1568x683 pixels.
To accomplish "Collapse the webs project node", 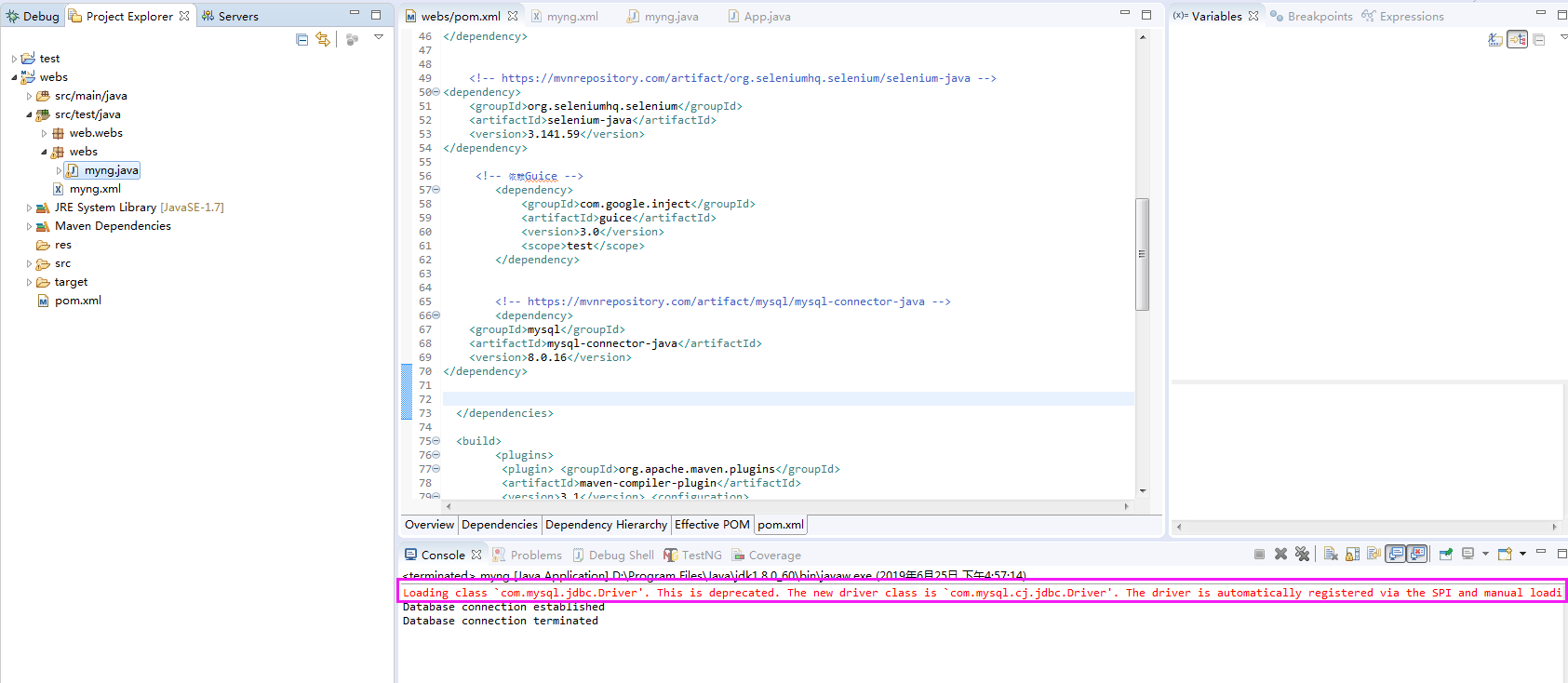I will pyautogui.click(x=14, y=77).
